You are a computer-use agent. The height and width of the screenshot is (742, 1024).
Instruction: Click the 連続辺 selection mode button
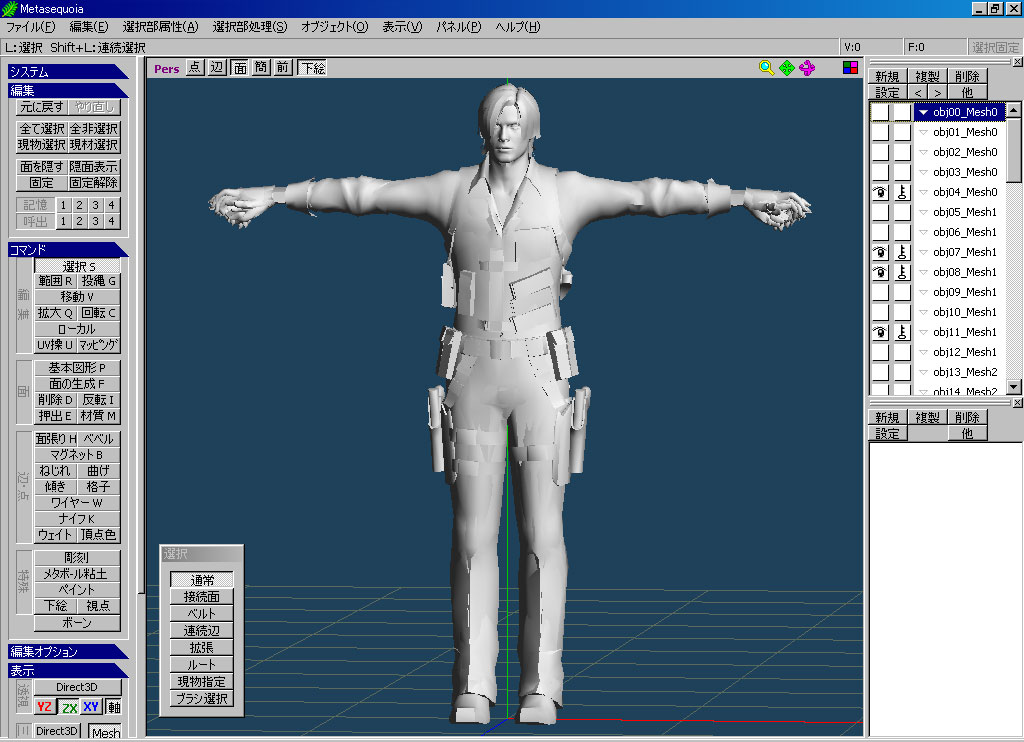coord(202,630)
